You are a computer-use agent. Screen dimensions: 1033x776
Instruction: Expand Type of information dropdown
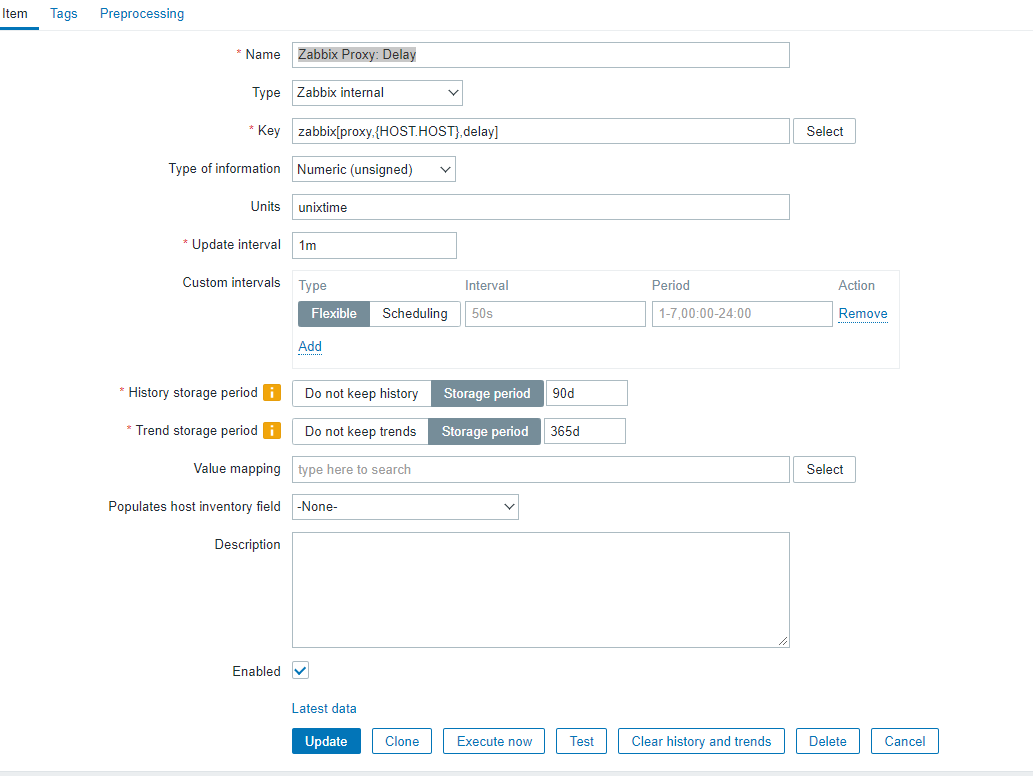point(374,169)
